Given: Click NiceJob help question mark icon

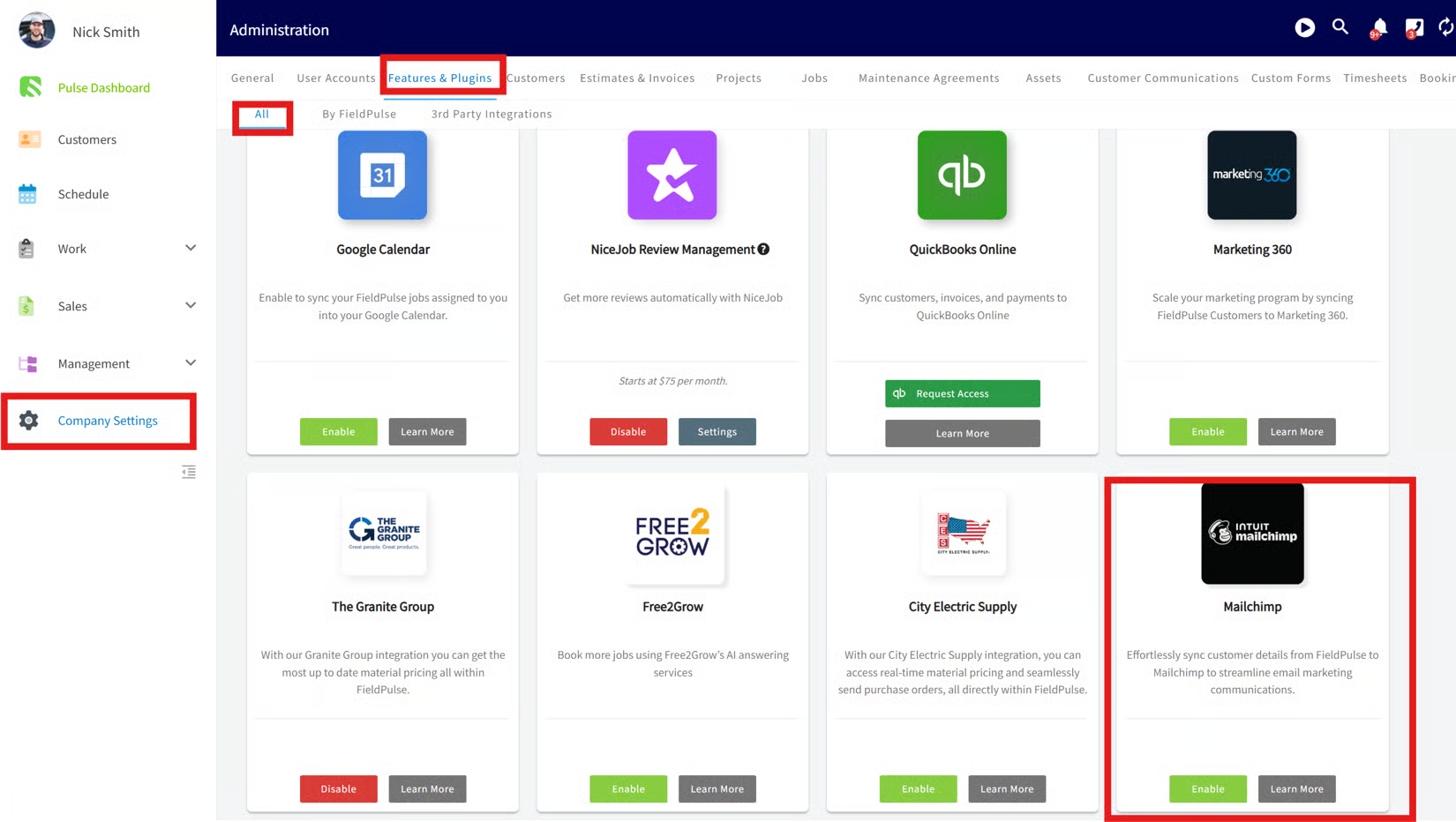Looking at the screenshot, I should [x=764, y=250].
